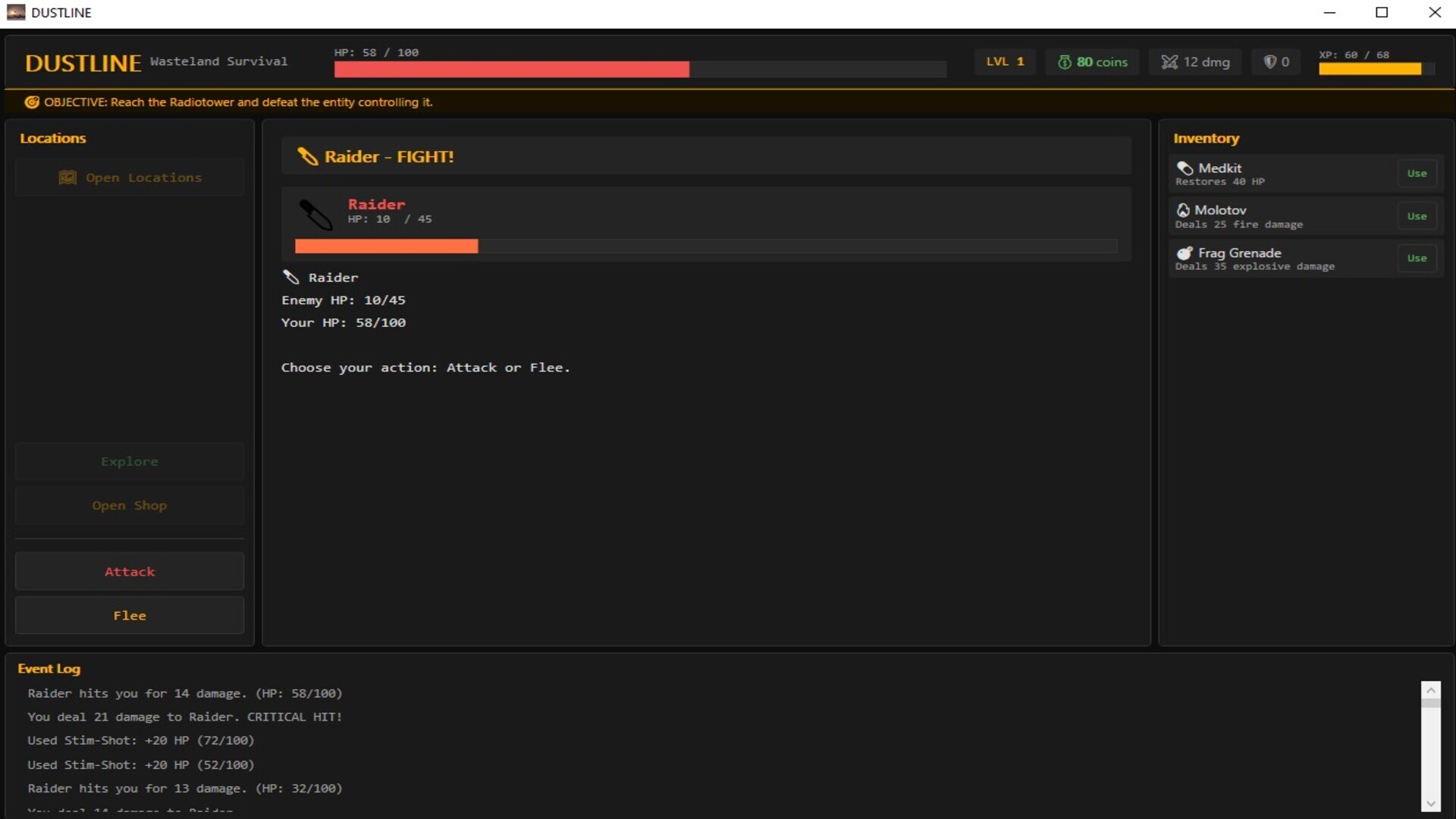Screen dimensions: 1456x819
Task: Use the Molotov item
Action: click(x=1416, y=216)
